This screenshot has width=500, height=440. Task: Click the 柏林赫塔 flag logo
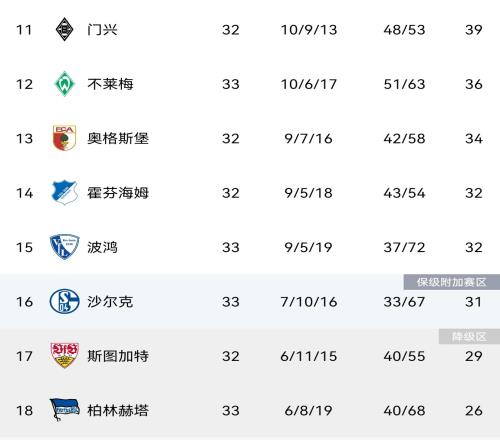[x=64, y=410]
